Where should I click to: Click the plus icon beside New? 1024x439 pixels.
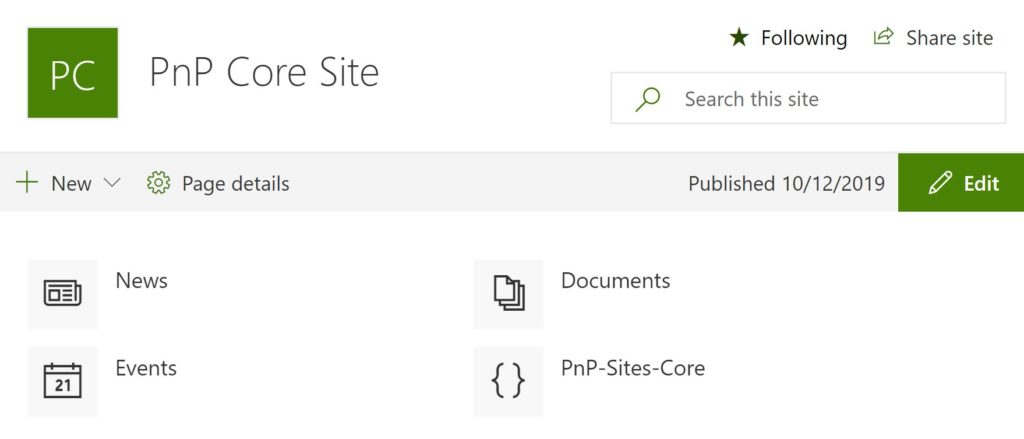tap(27, 183)
